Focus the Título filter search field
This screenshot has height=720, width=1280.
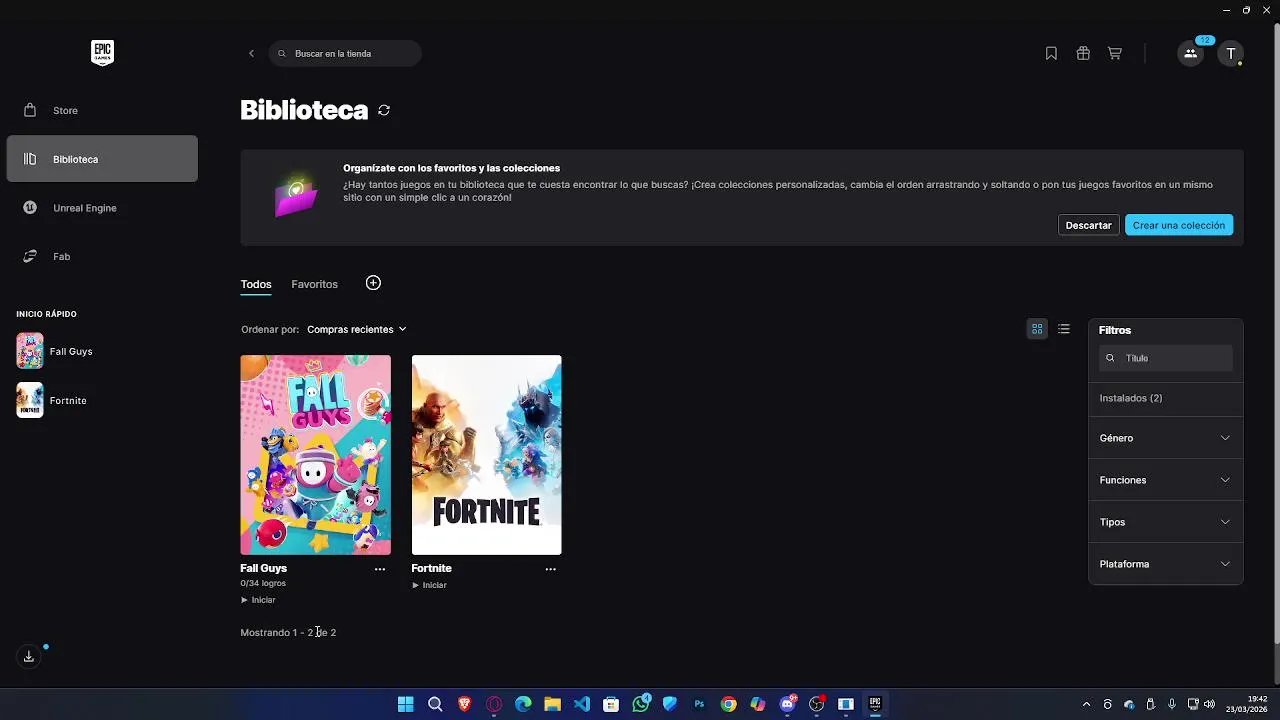point(1166,358)
